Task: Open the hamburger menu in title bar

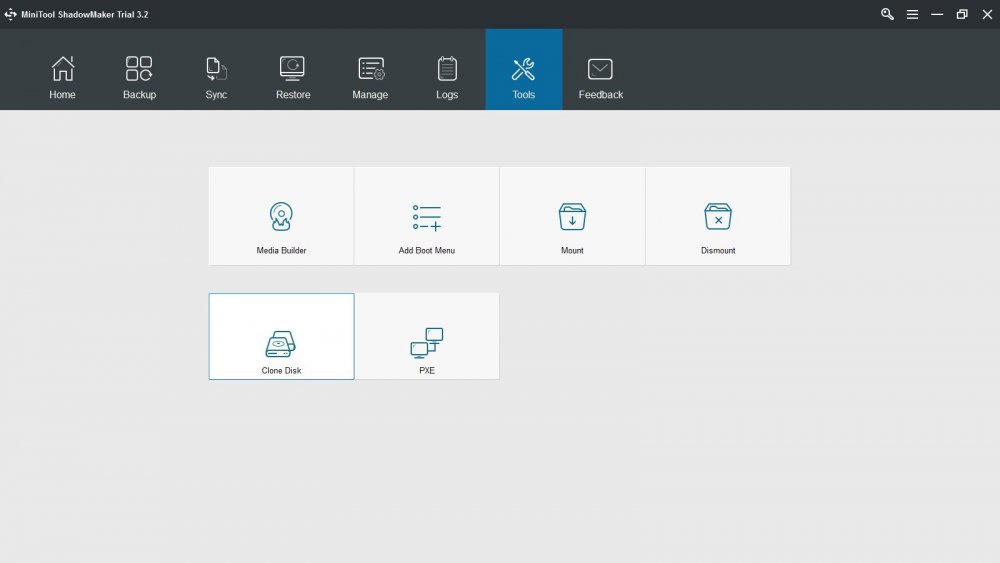Action: [913, 14]
